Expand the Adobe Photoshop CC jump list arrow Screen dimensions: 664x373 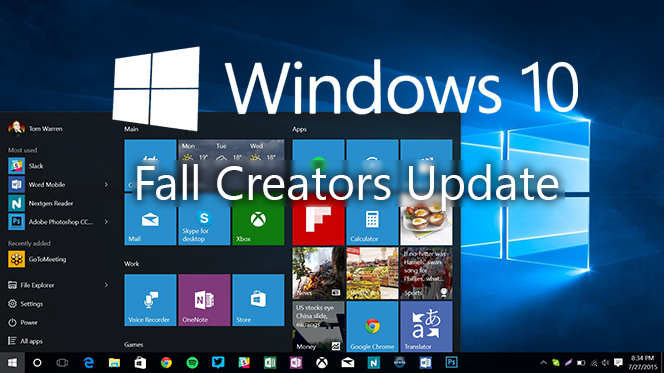coord(106,222)
